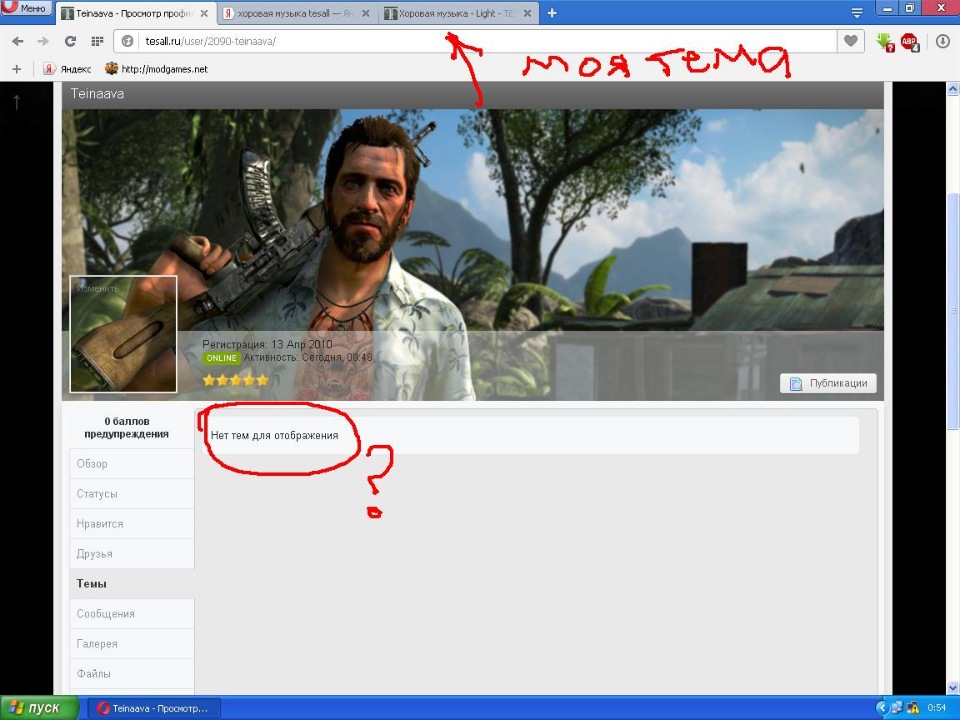960x720 pixels.
Task: Open the Обзор profile section
Action: coord(132,463)
